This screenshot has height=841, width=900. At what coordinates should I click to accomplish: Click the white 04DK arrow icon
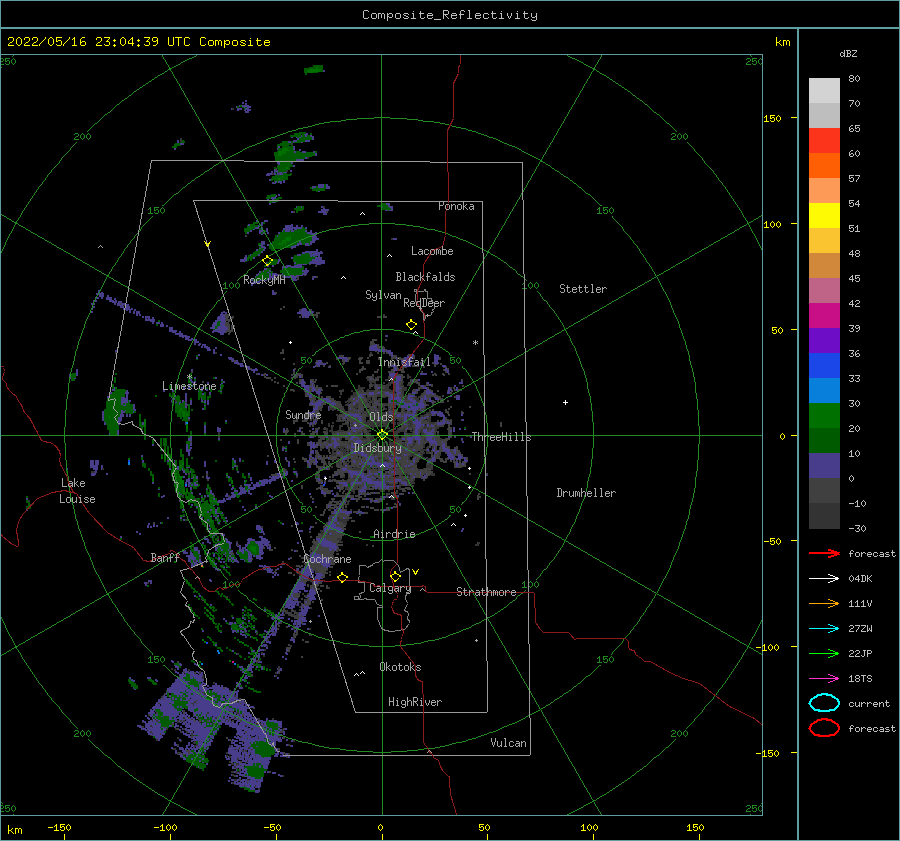pyautogui.click(x=824, y=578)
